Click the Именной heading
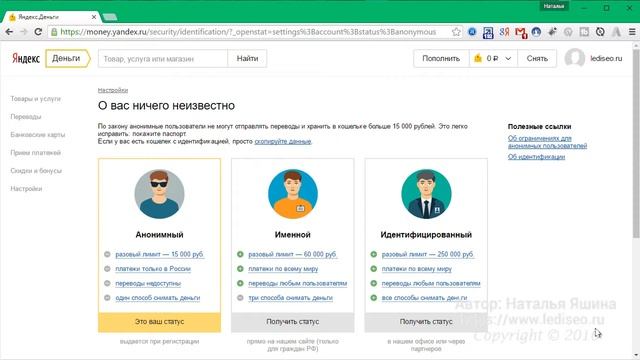Screen dimensions: 640x360 click(x=293, y=235)
